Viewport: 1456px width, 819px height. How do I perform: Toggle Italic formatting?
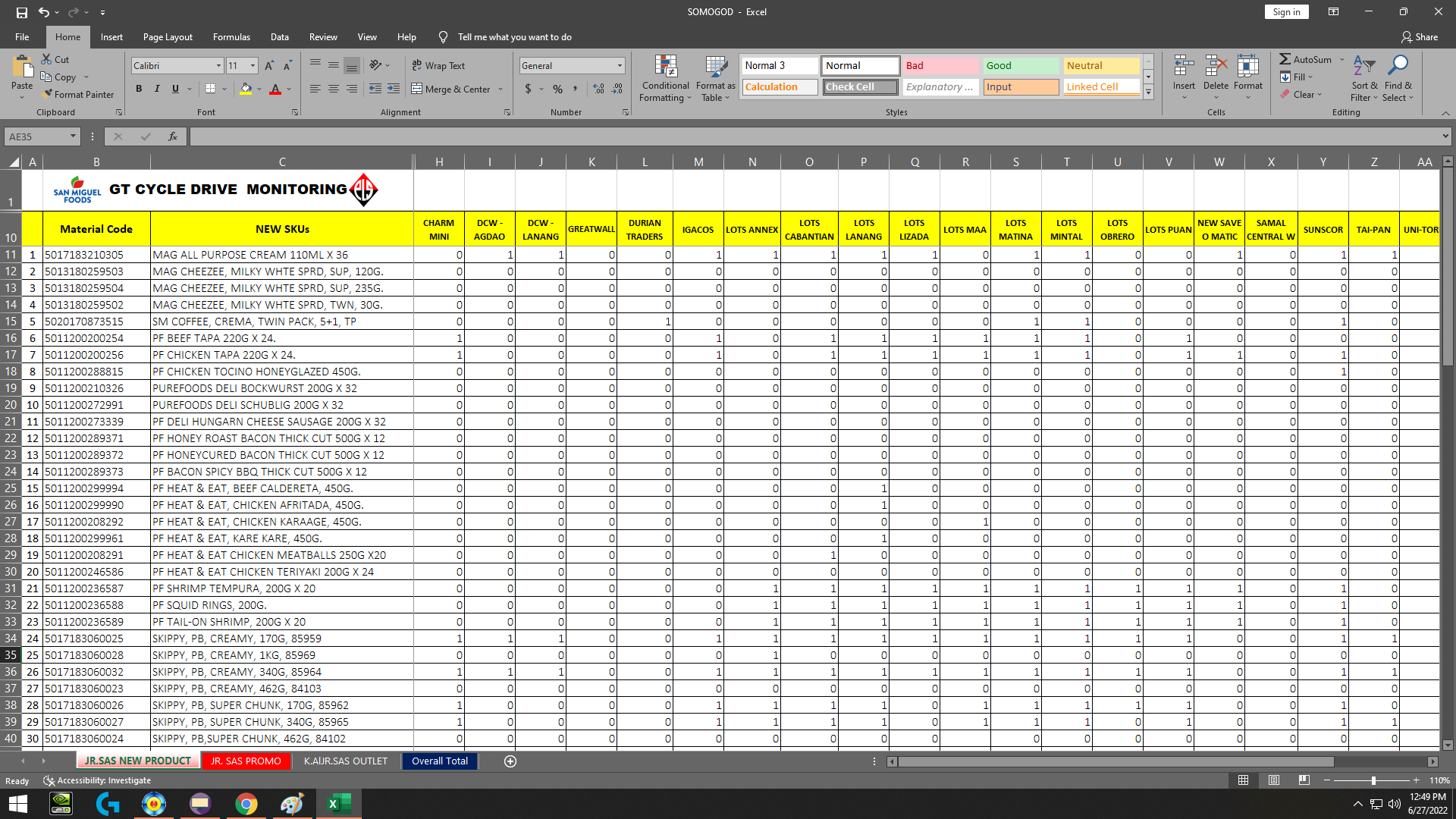157,89
